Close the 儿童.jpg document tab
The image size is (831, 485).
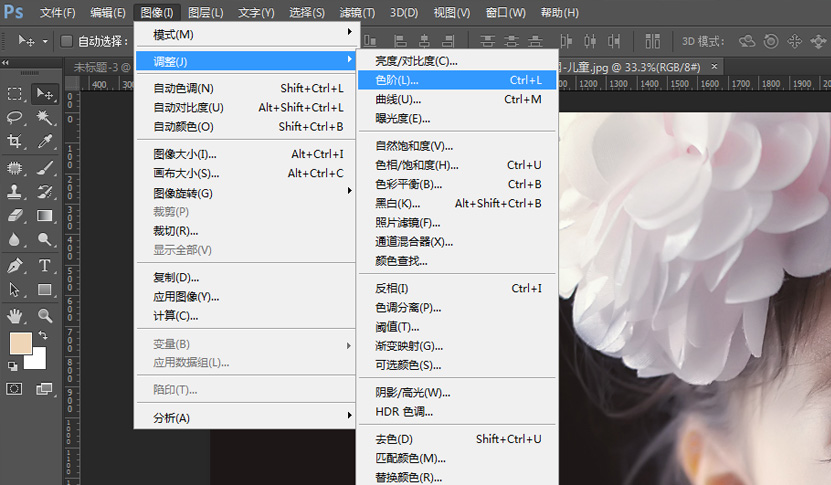(714, 66)
